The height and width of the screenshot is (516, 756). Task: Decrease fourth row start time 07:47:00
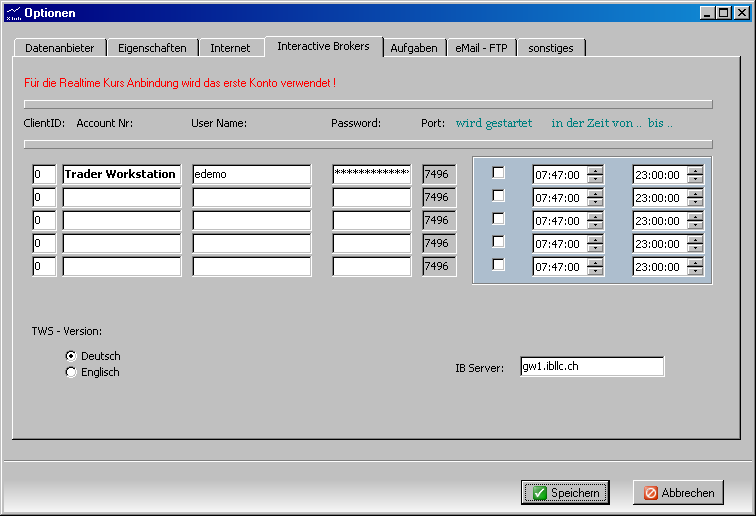click(595, 248)
